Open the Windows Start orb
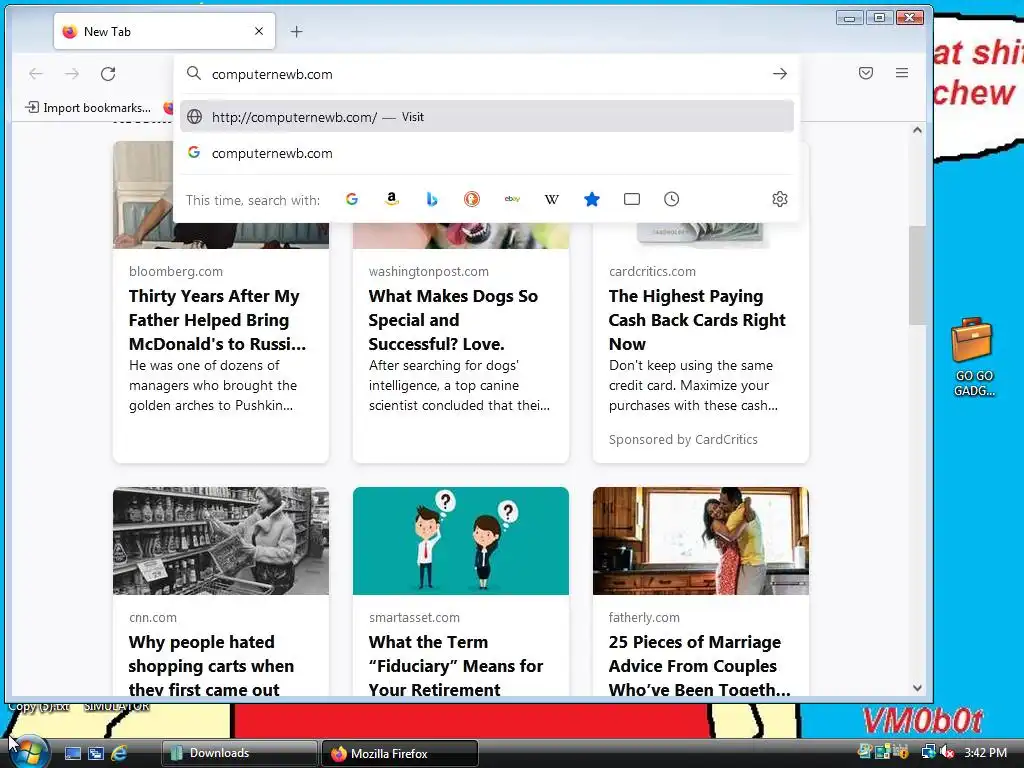 pos(27,751)
